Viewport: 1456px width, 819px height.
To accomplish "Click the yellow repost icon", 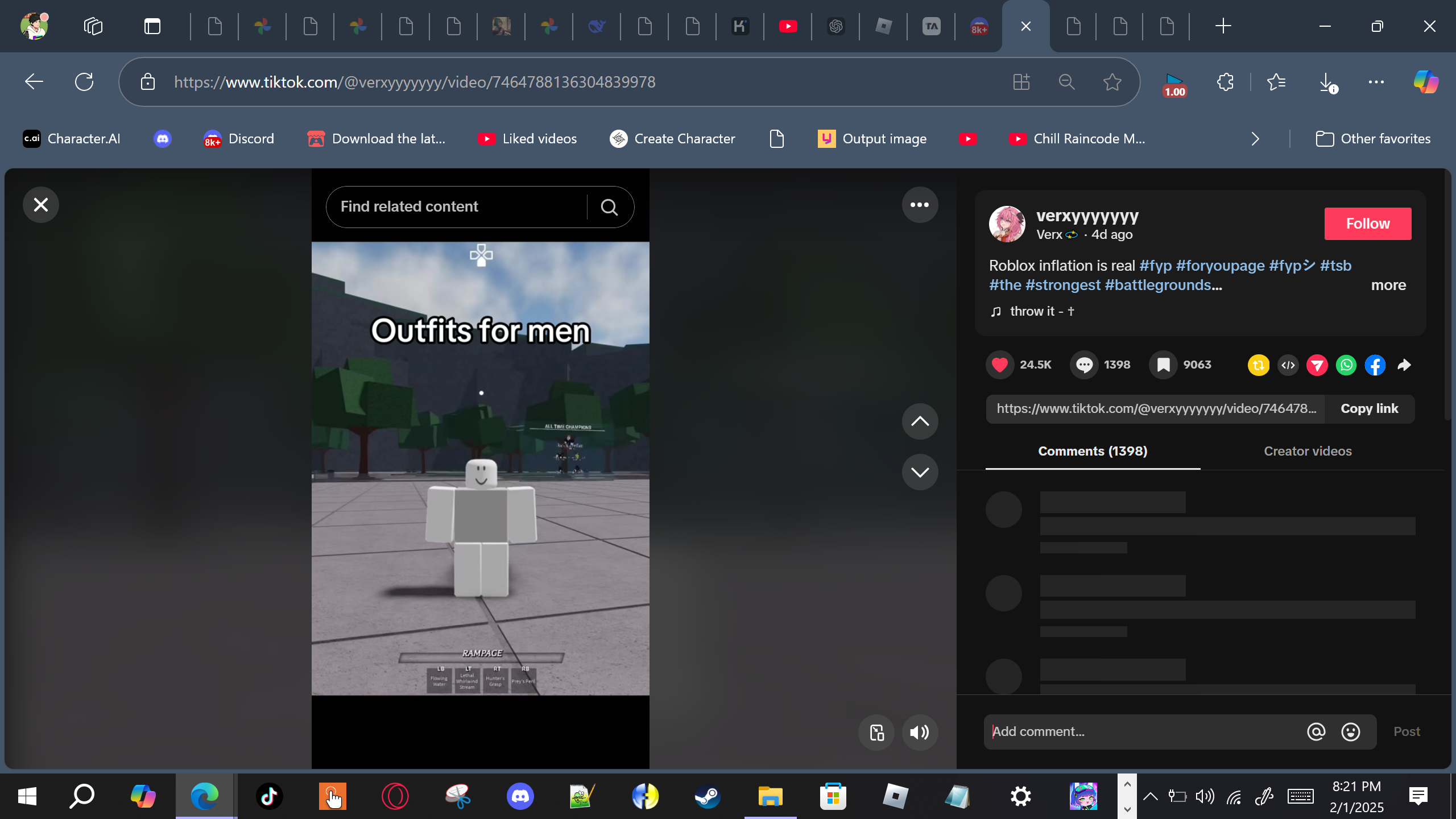I will 1258,365.
